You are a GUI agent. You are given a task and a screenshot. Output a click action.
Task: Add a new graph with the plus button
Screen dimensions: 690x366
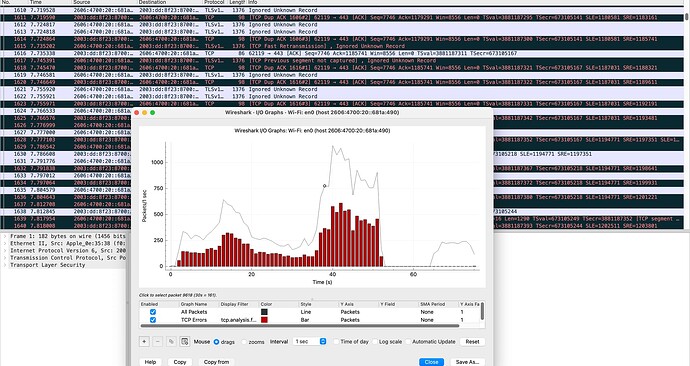144,341
